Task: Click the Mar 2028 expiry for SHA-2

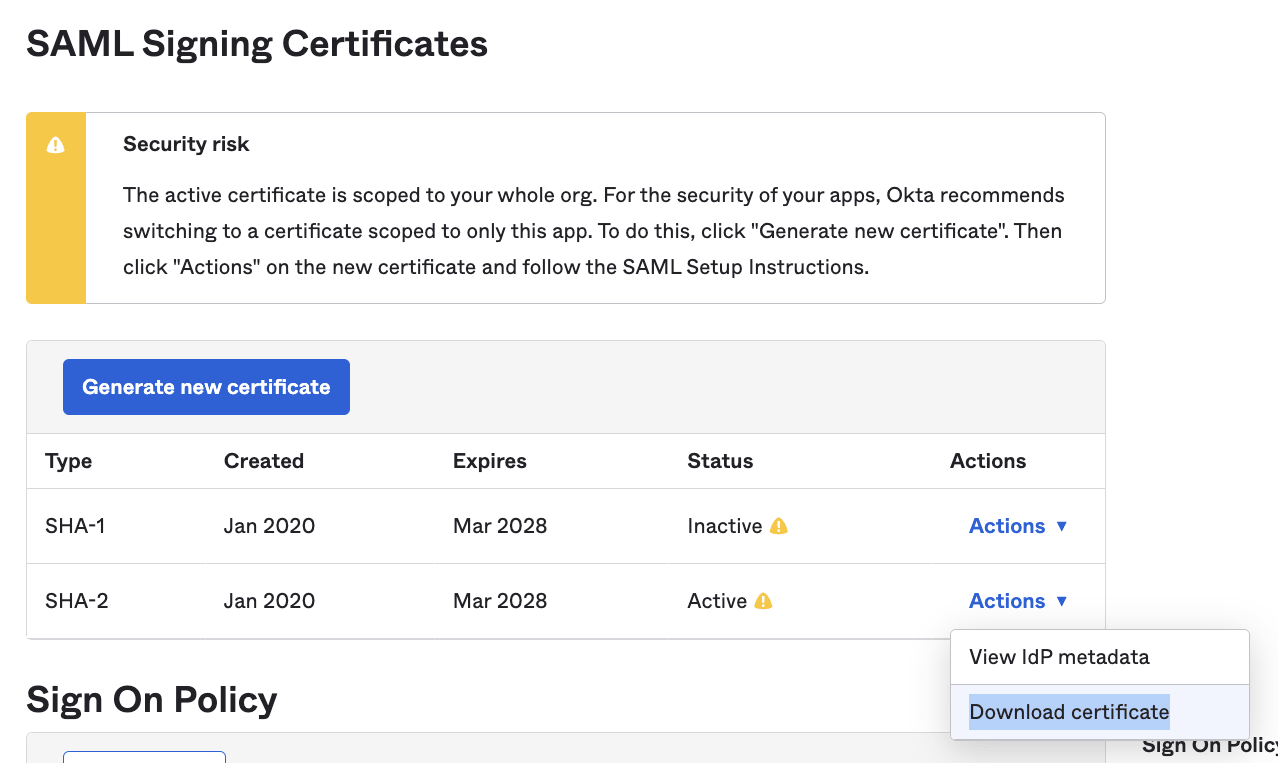Action: click(x=500, y=601)
